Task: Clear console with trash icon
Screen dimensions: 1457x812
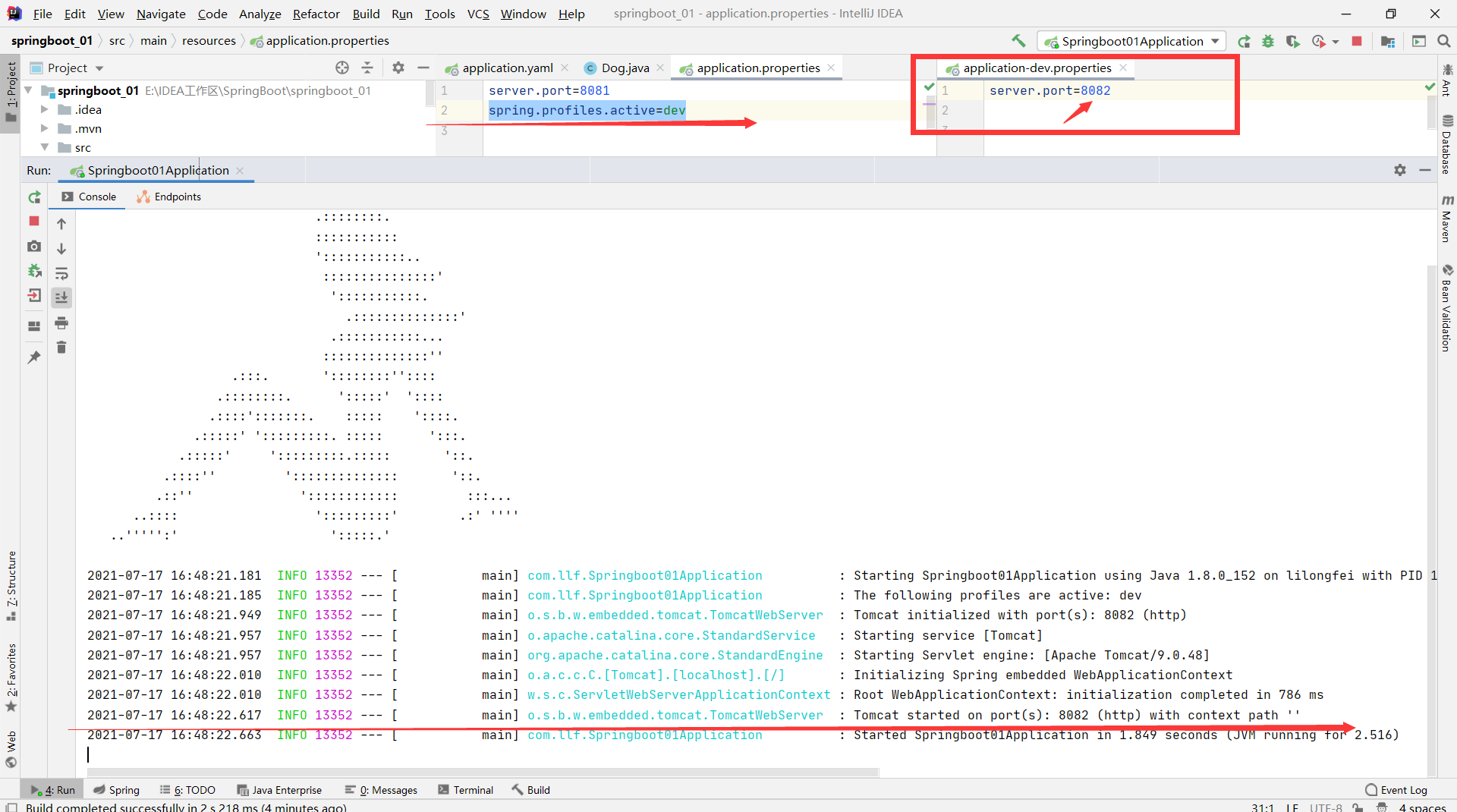Action: tap(61, 348)
